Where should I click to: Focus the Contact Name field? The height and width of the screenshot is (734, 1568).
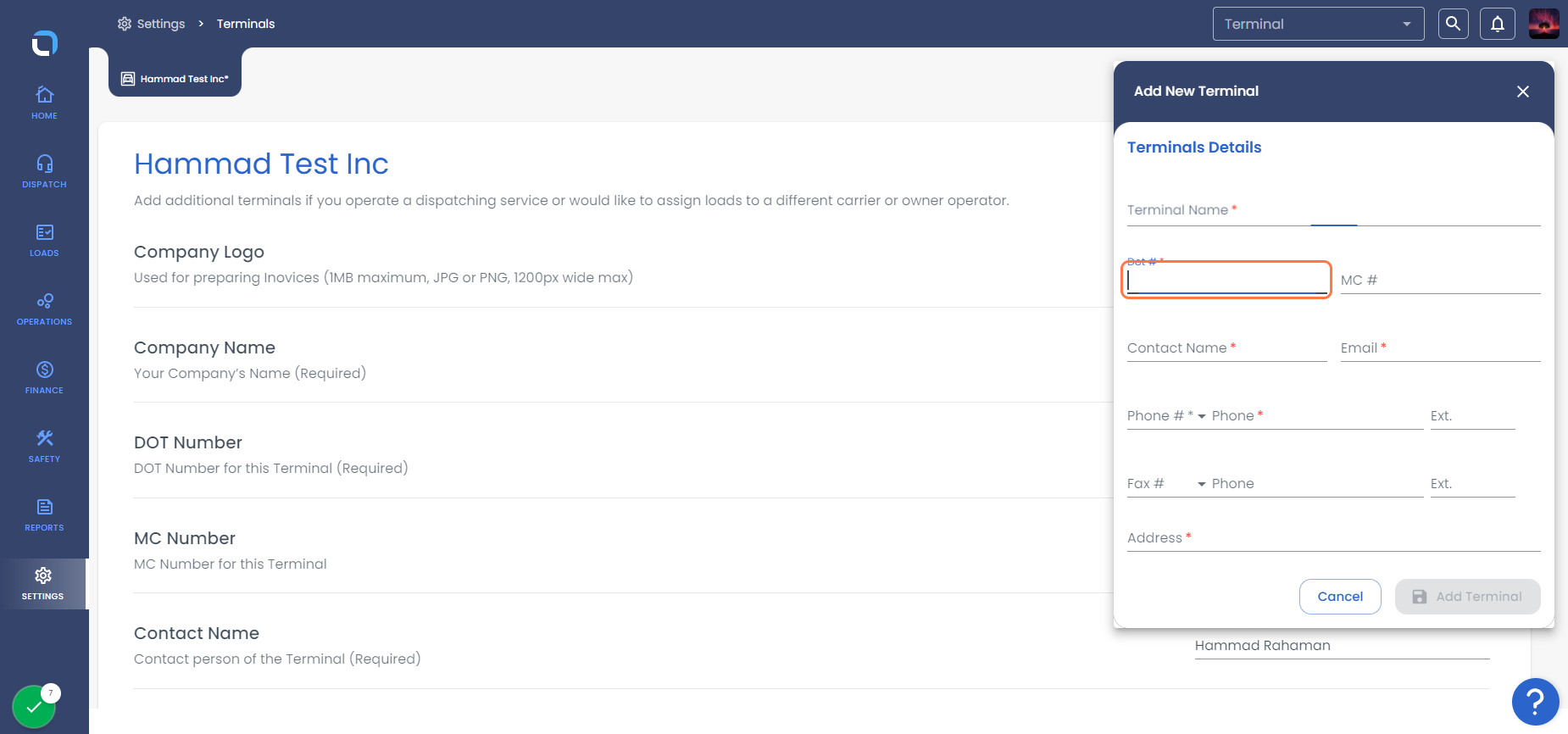click(x=1226, y=348)
